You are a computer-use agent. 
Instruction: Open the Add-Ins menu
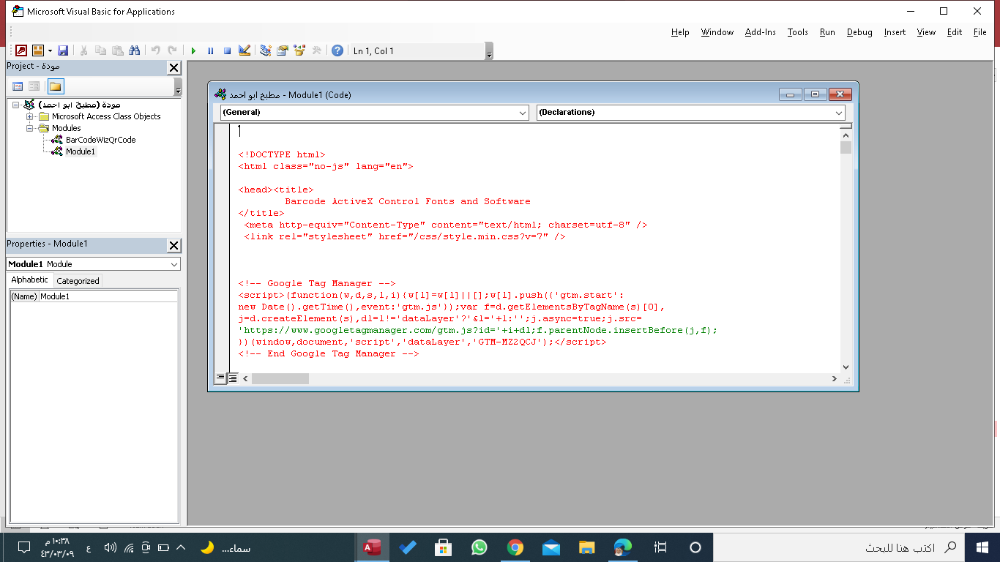[760, 32]
